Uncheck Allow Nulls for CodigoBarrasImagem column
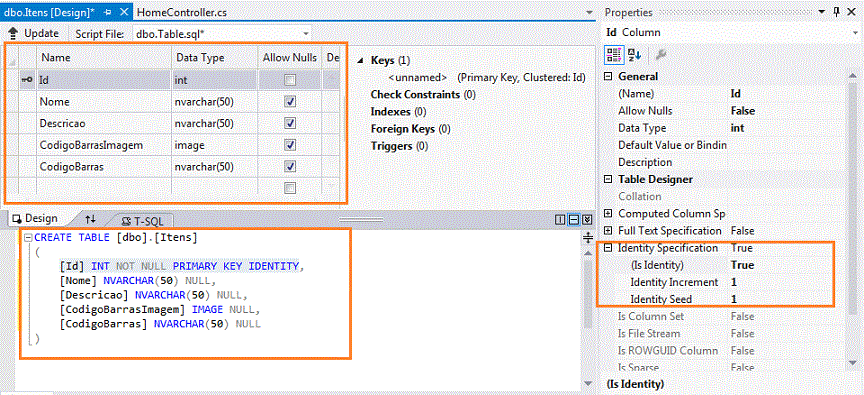 point(290,145)
